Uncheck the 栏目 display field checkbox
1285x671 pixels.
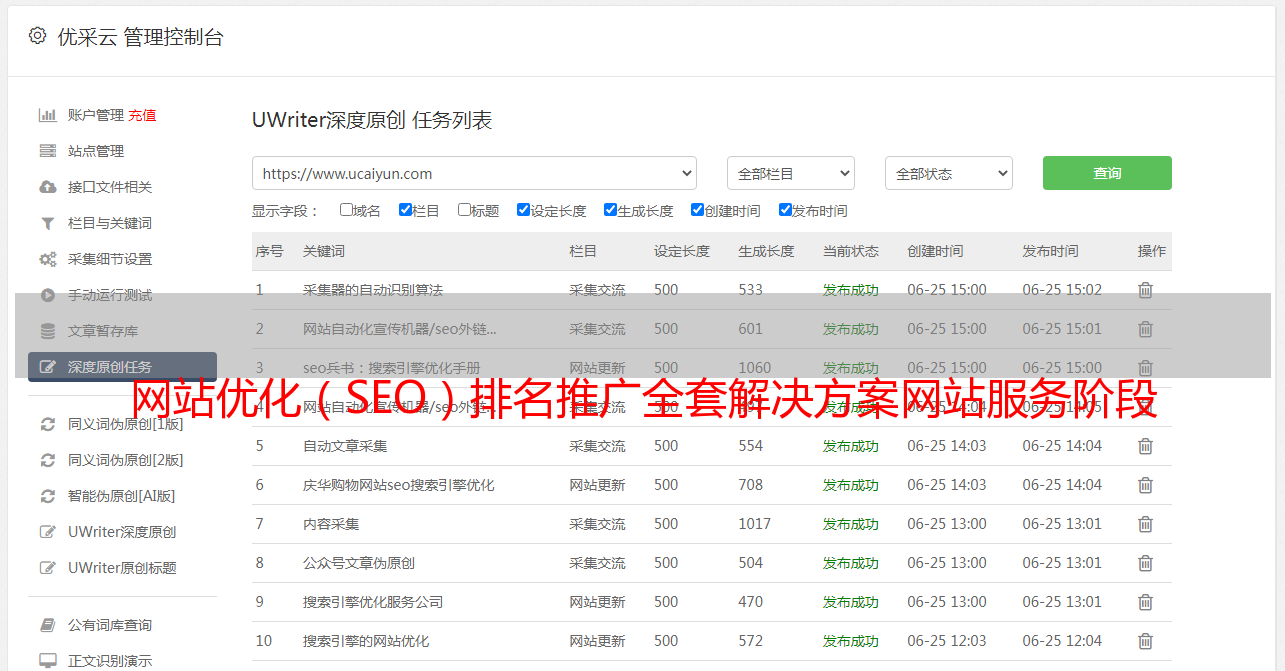coord(405,210)
